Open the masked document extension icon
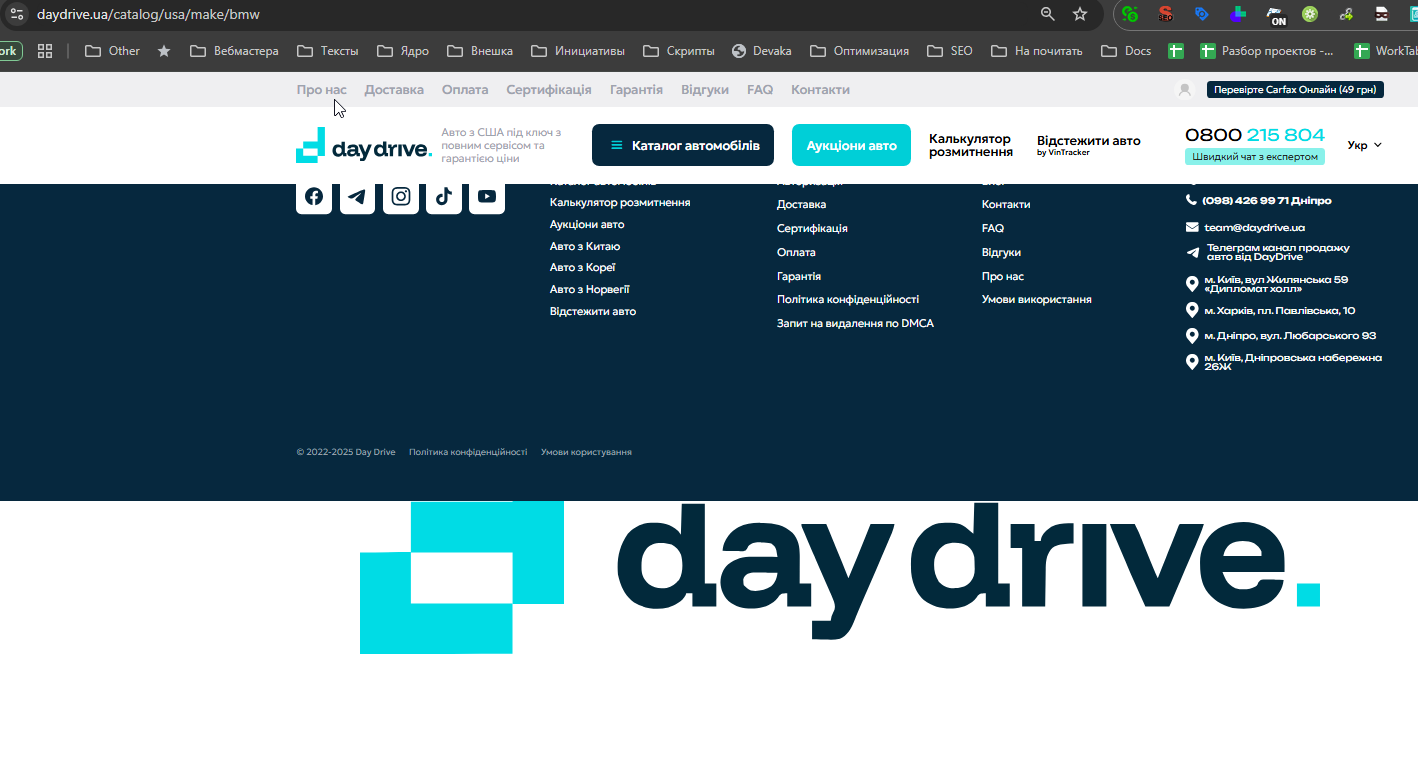The image size is (1418, 764). (1382, 14)
